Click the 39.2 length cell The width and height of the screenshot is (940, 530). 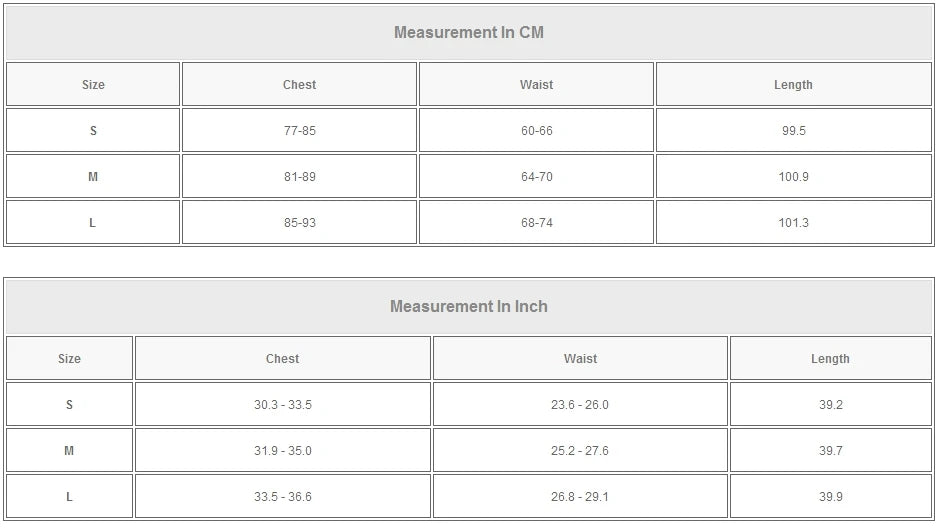coord(830,405)
